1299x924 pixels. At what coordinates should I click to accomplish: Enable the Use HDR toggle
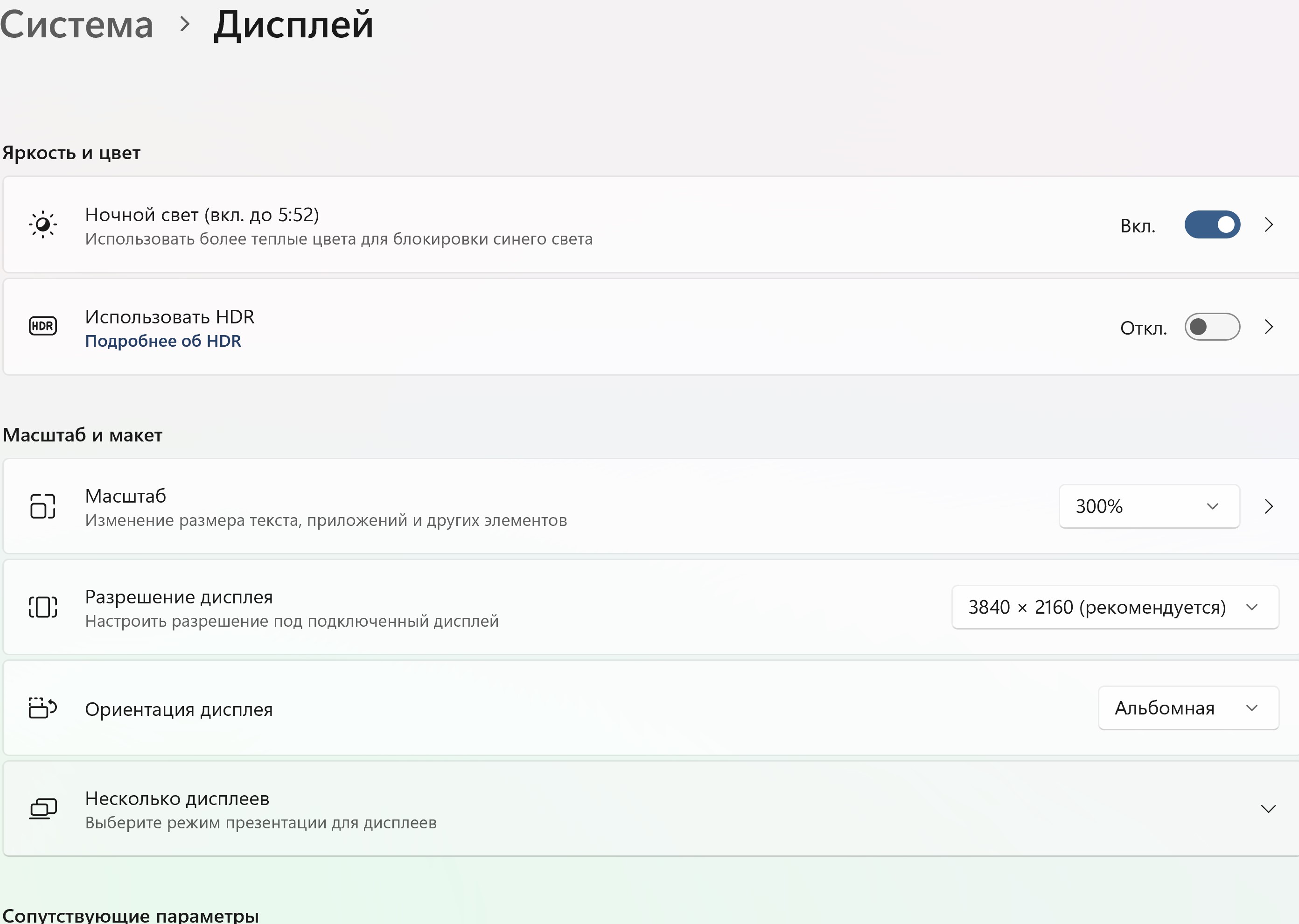pos(1212,327)
